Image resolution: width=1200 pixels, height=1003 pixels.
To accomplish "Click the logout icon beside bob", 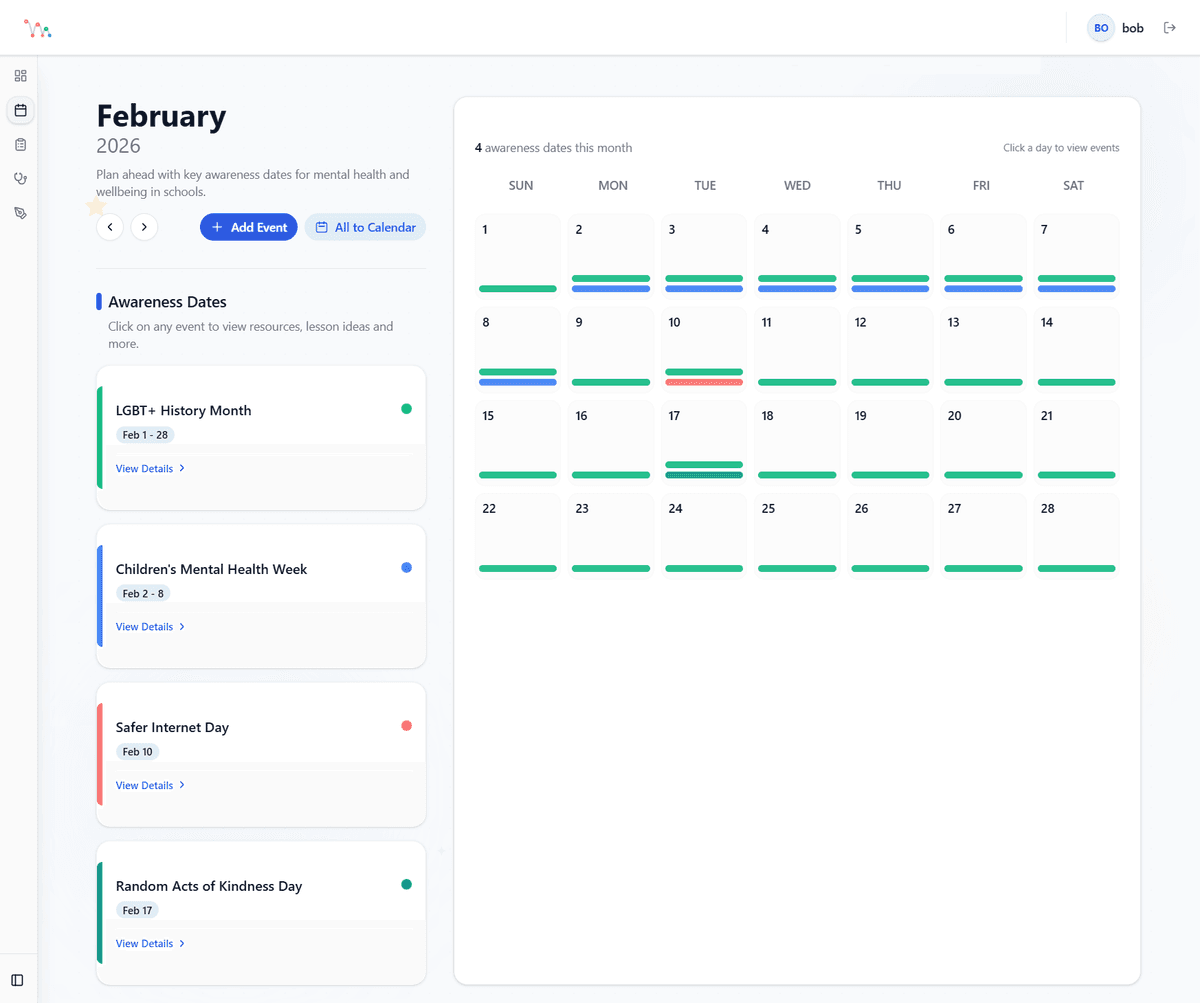I will (x=1170, y=28).
